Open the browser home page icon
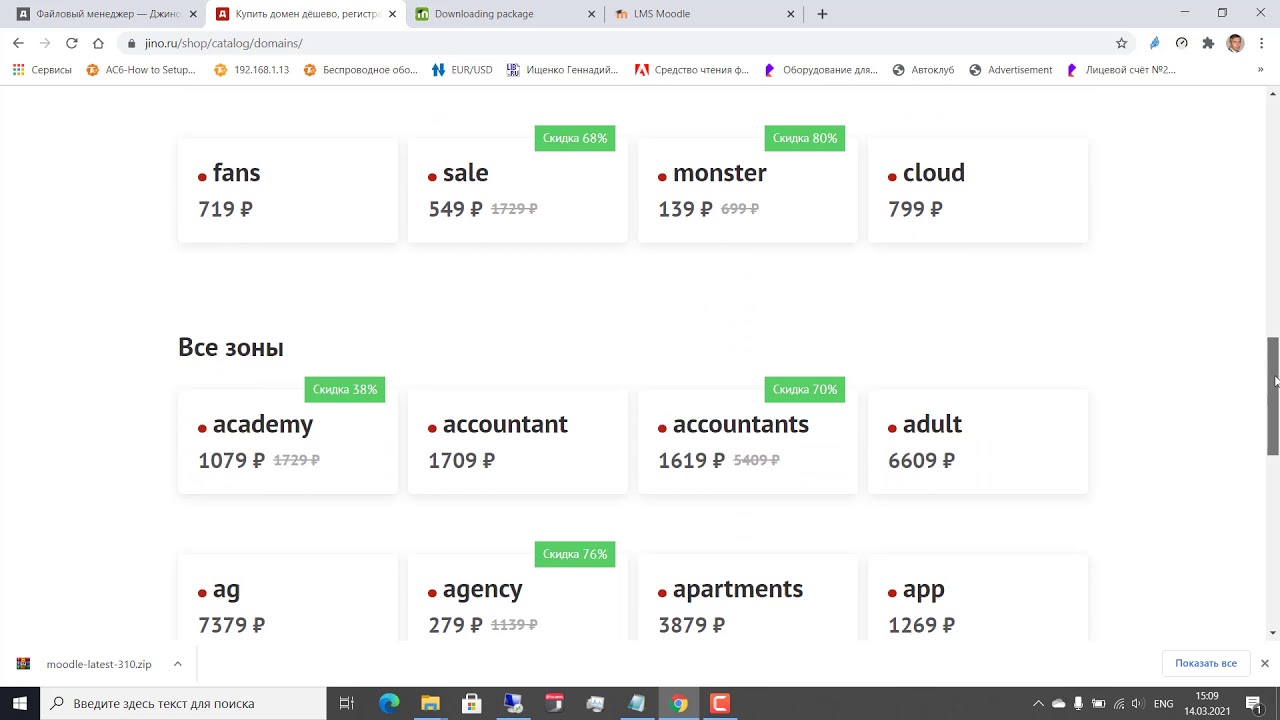1280x720 pixels. 98,43
